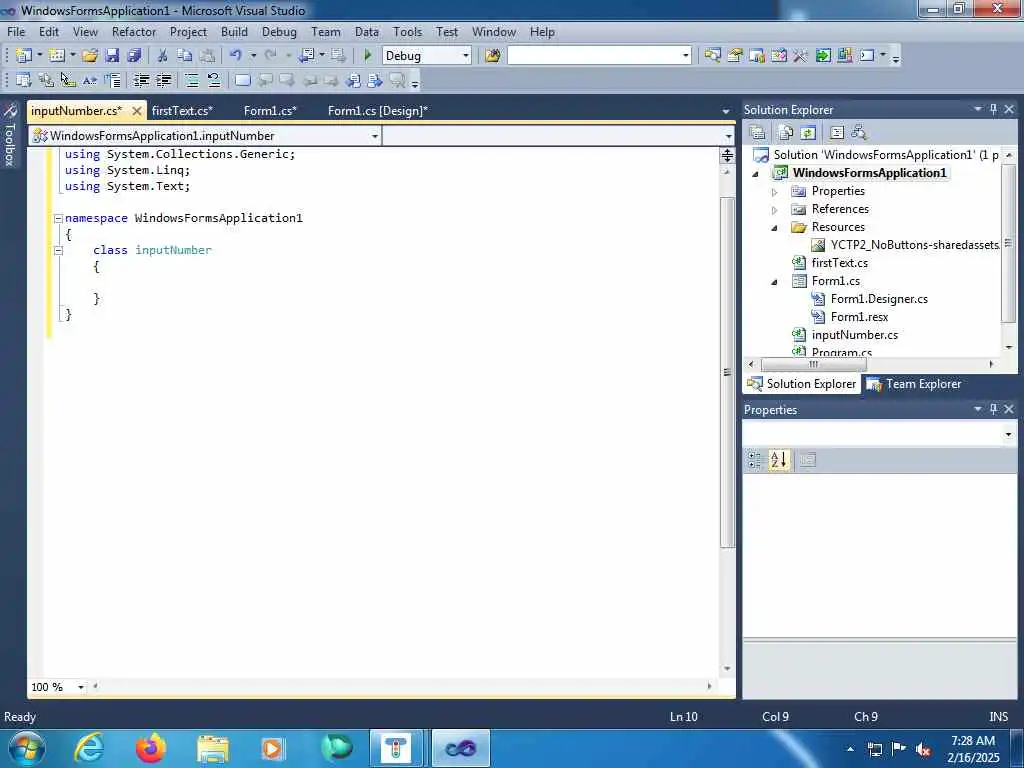The height and width of the screenshot is (768, 1024).
Task: Uncomment the selected lines icon
Action: point(214,80)
